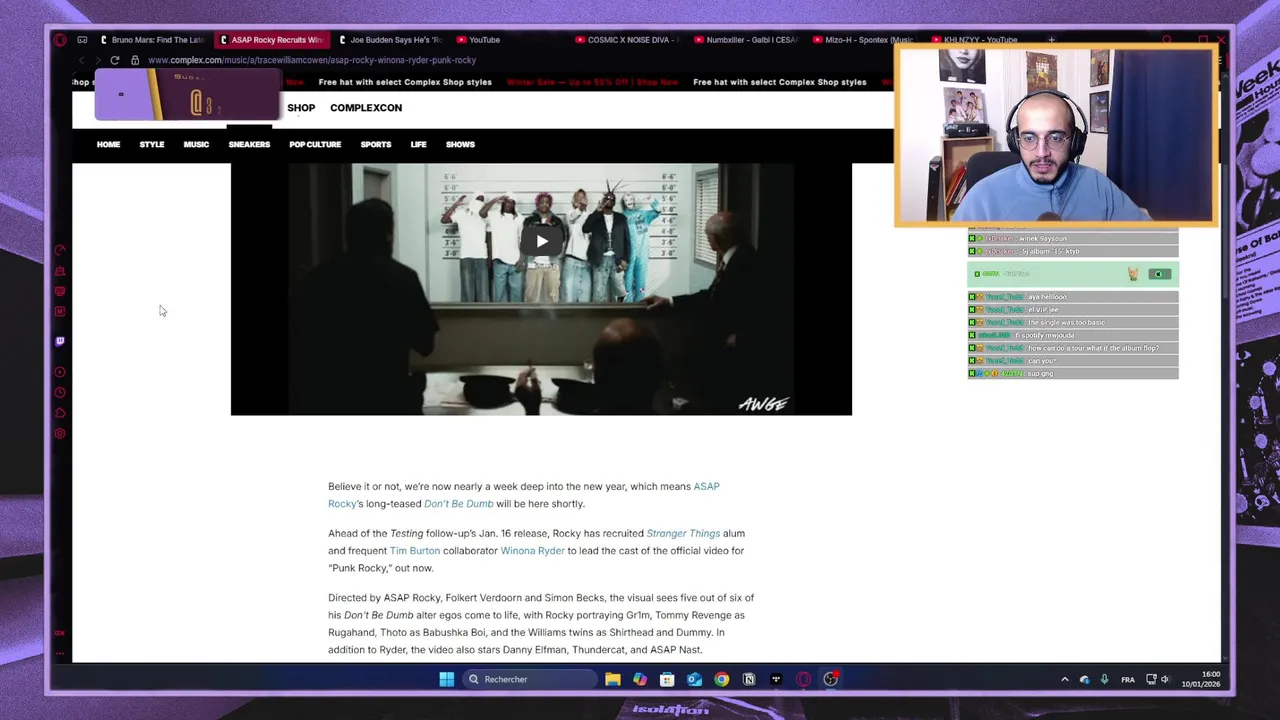Open Microsoft Store from taskbar

[x=667, y=680]
